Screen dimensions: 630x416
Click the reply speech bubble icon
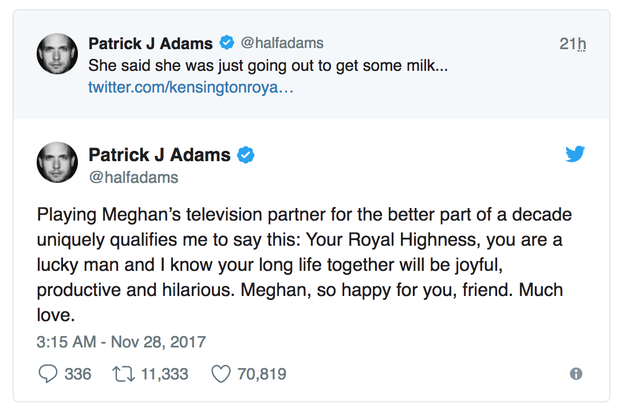pos(47,374)
